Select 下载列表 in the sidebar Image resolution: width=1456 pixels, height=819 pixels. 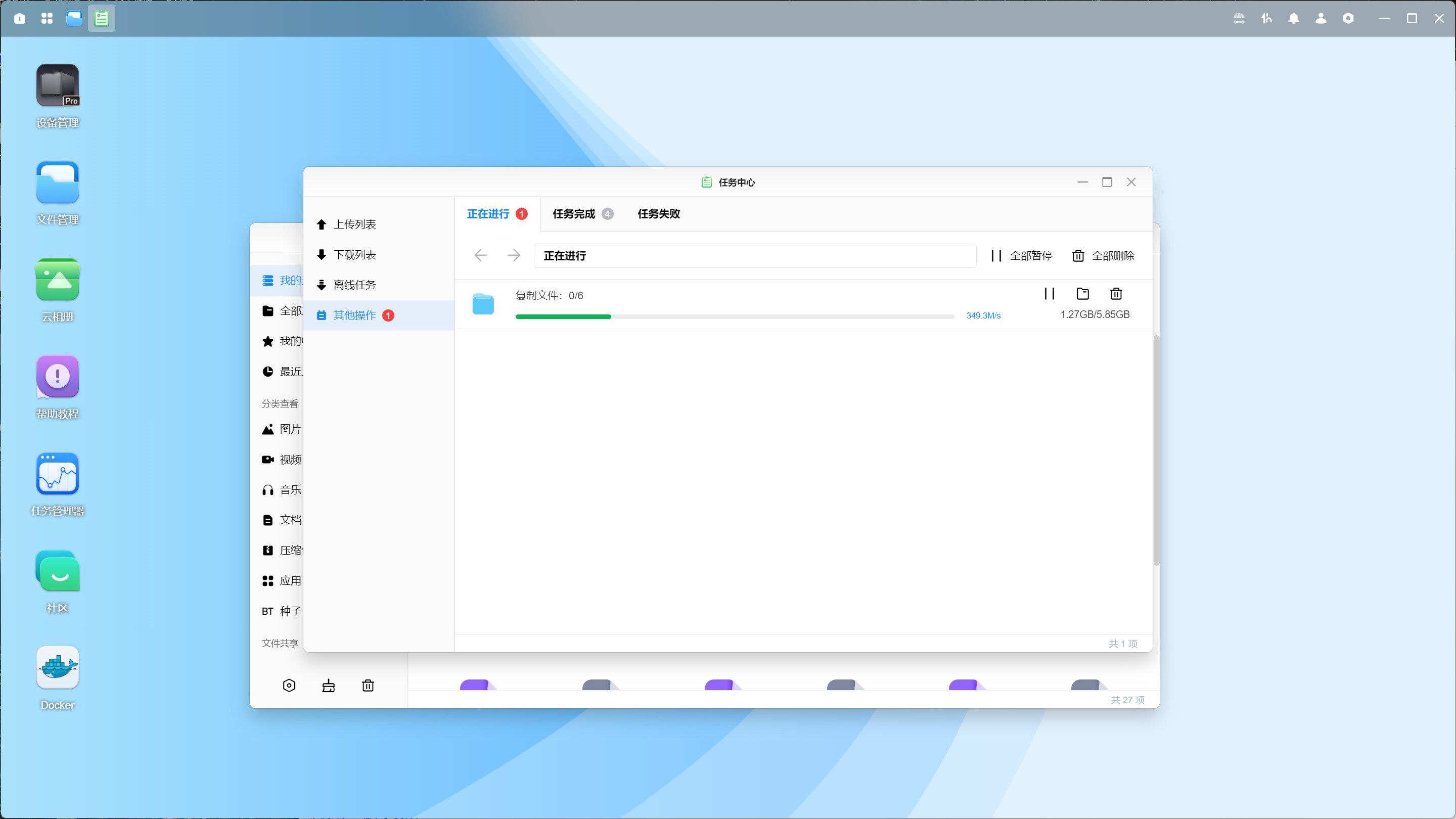(354, 255)
